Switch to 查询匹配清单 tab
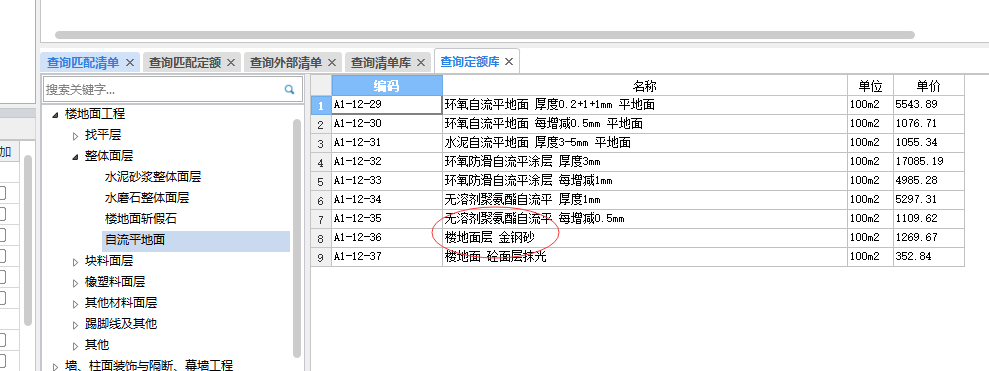This screenshot has width=989, height=371. [x=83, y=62]
